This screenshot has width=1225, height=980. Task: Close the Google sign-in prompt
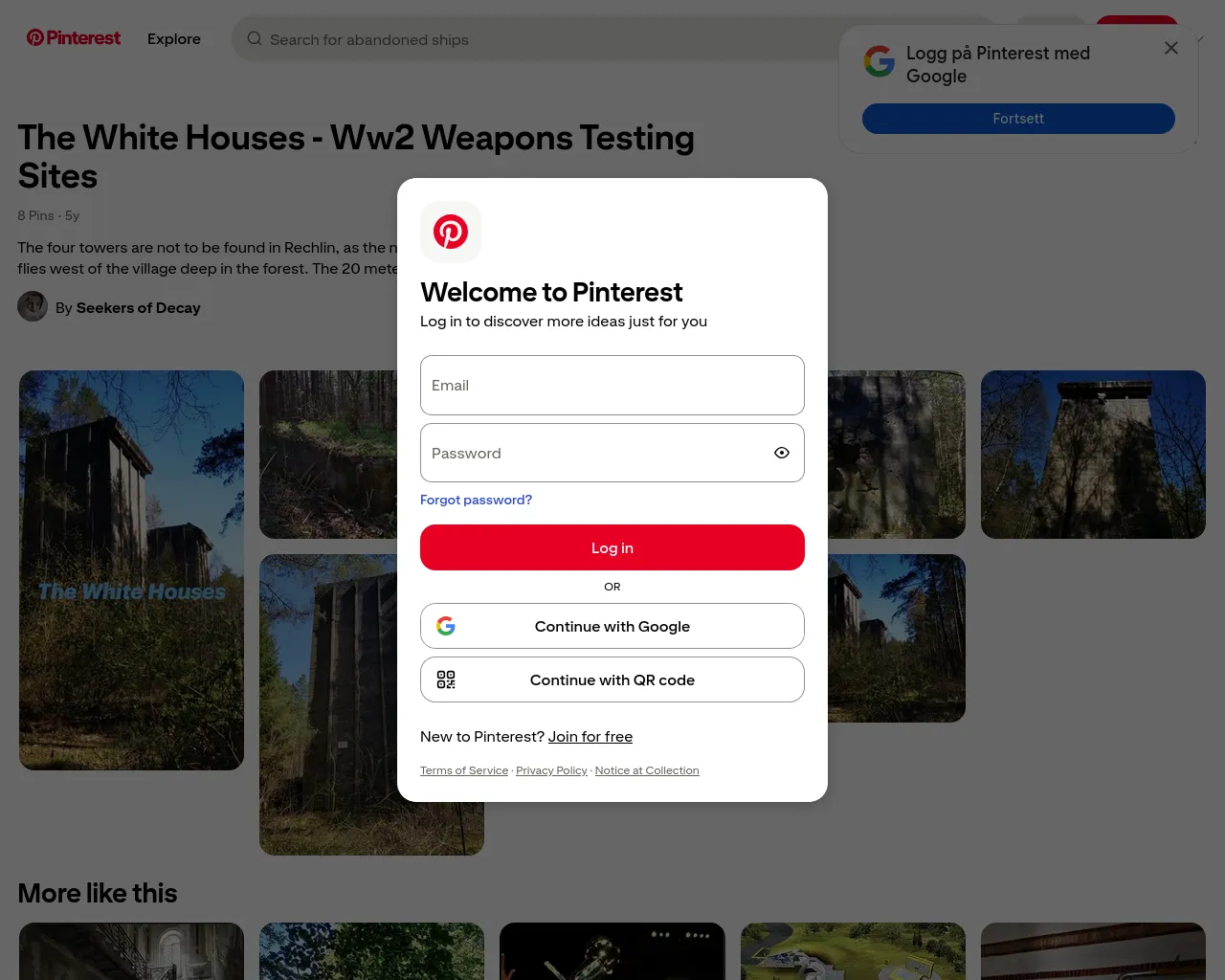pos(1171,48)
